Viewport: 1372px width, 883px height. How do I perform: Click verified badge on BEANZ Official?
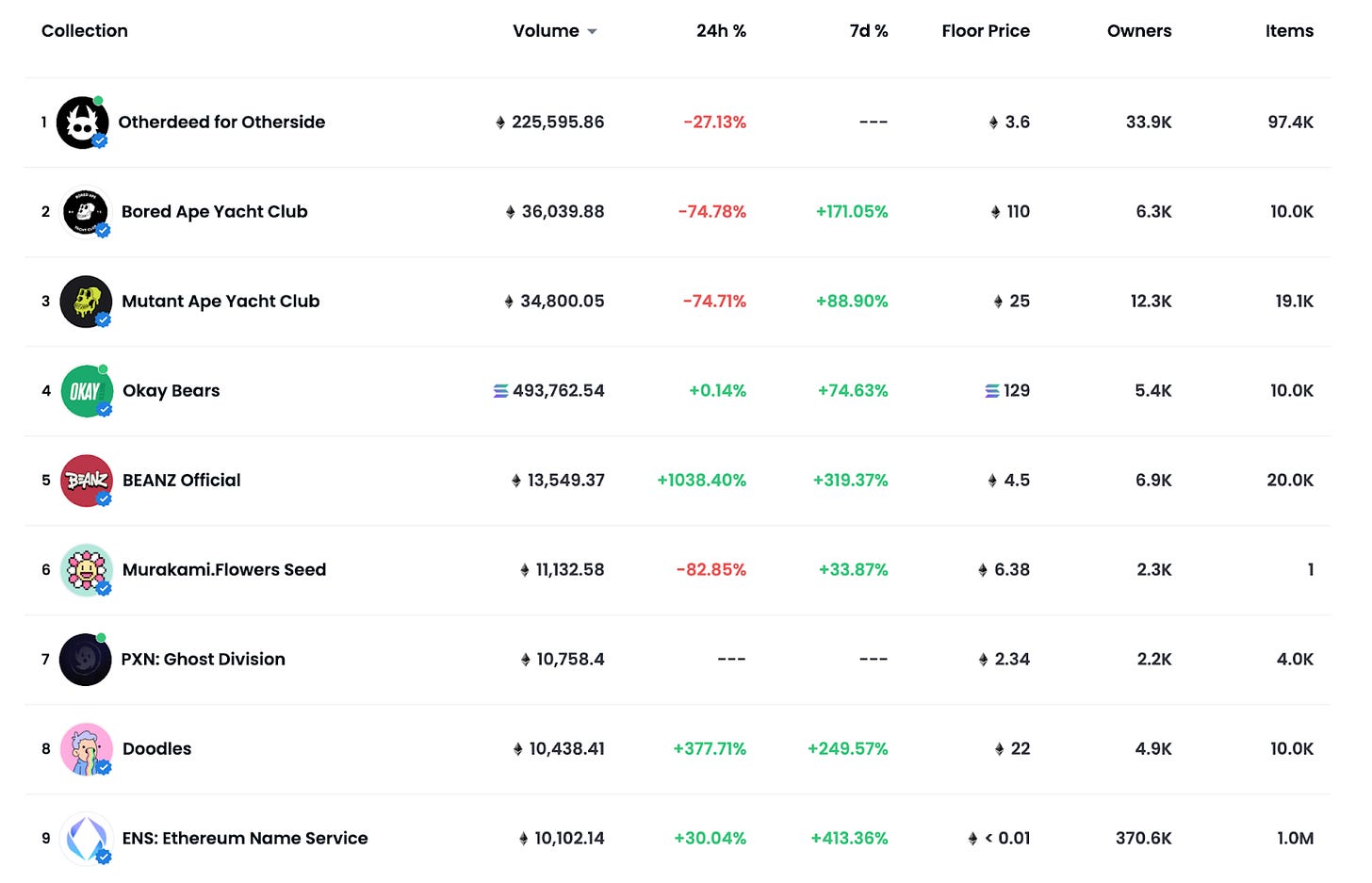(x=105, y=499)
